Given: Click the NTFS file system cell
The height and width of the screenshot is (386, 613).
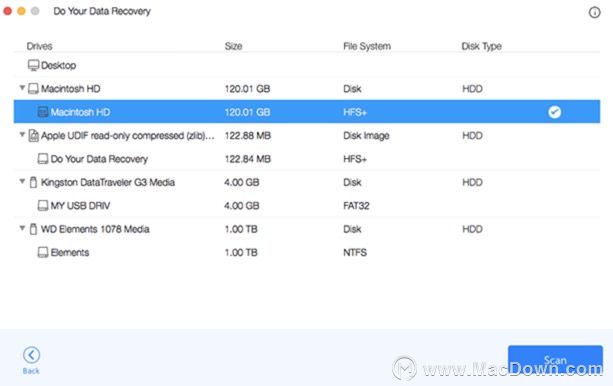Looking at the screenshot, I should (355, 253).
